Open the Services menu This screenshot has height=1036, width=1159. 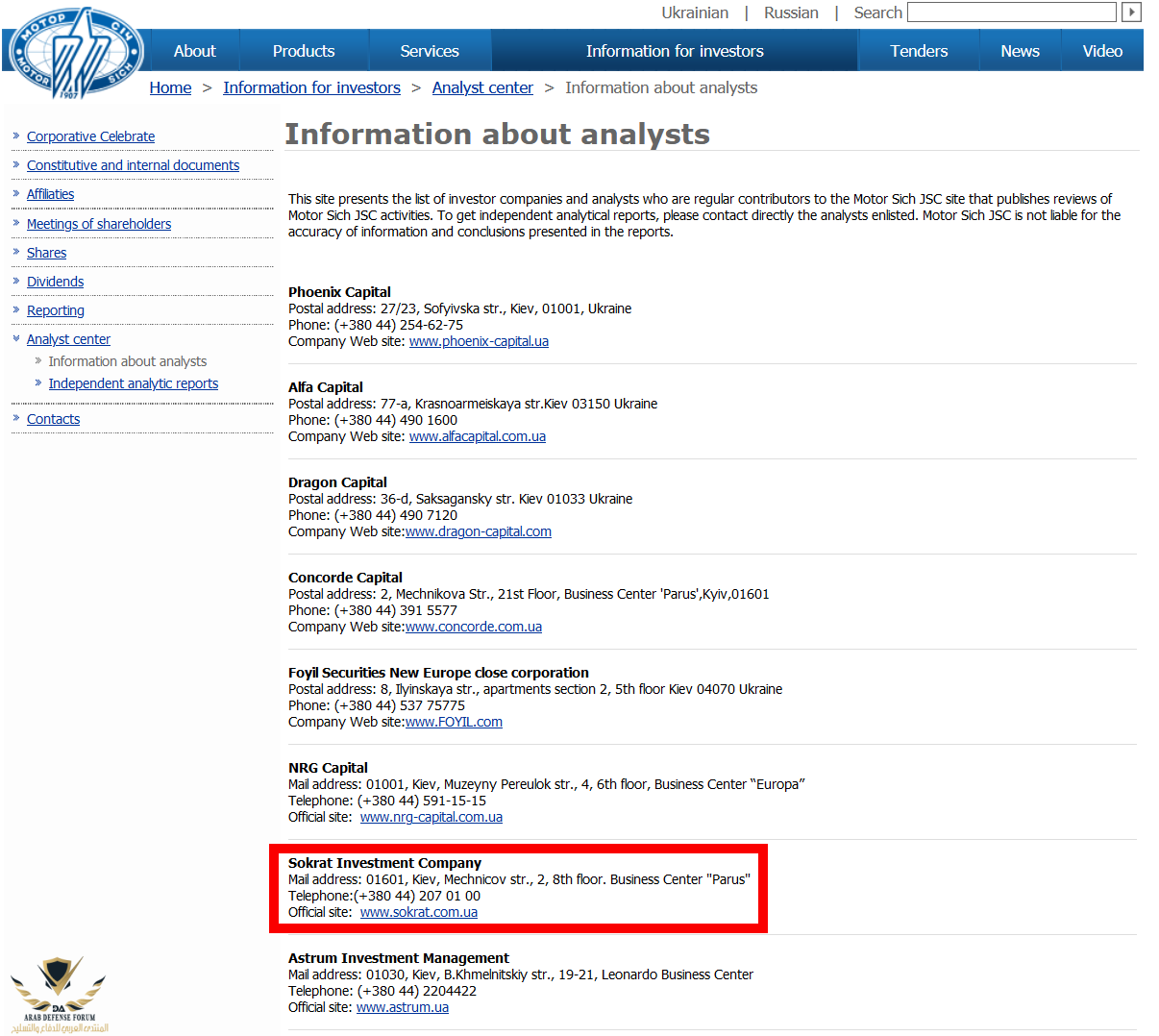pyautogui.click(x=430, y=51)
